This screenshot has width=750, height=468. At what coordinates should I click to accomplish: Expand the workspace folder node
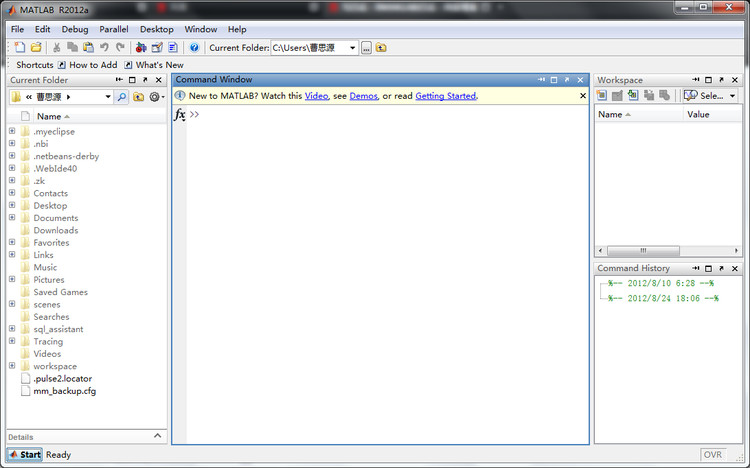coord(12,366)
